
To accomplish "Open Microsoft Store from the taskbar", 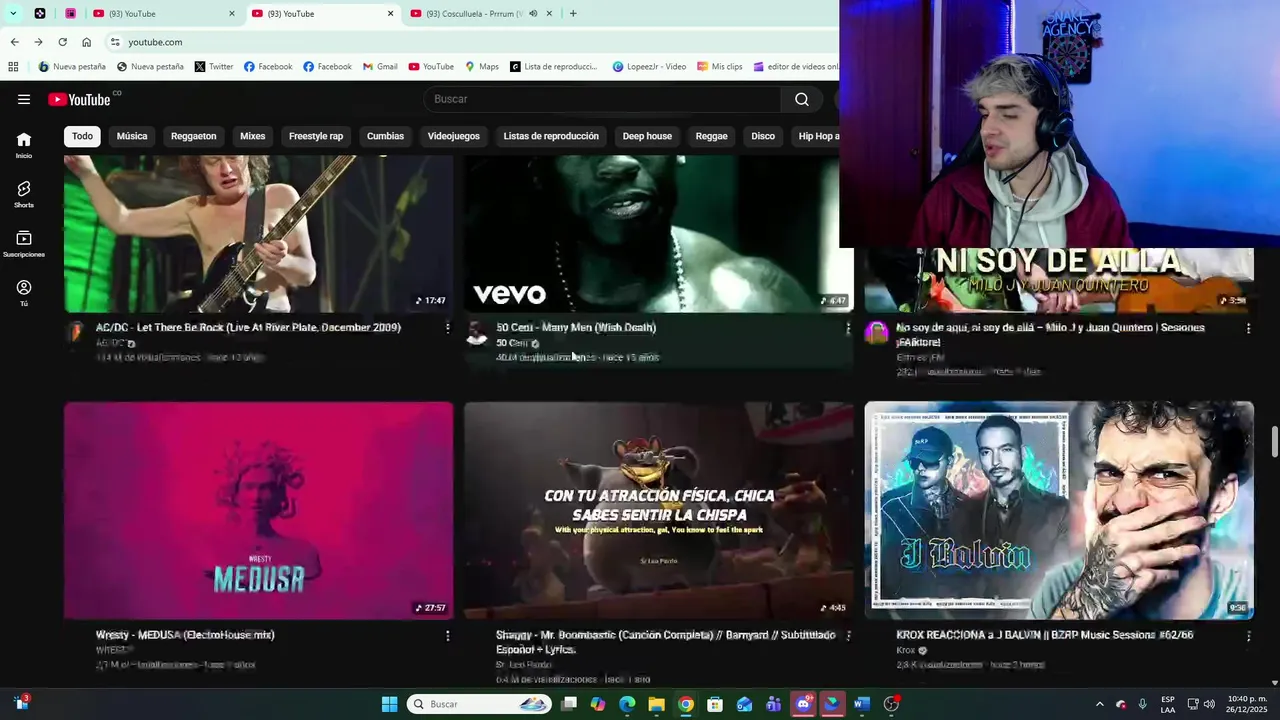I will pyautogui.click(x=715, y=704).
